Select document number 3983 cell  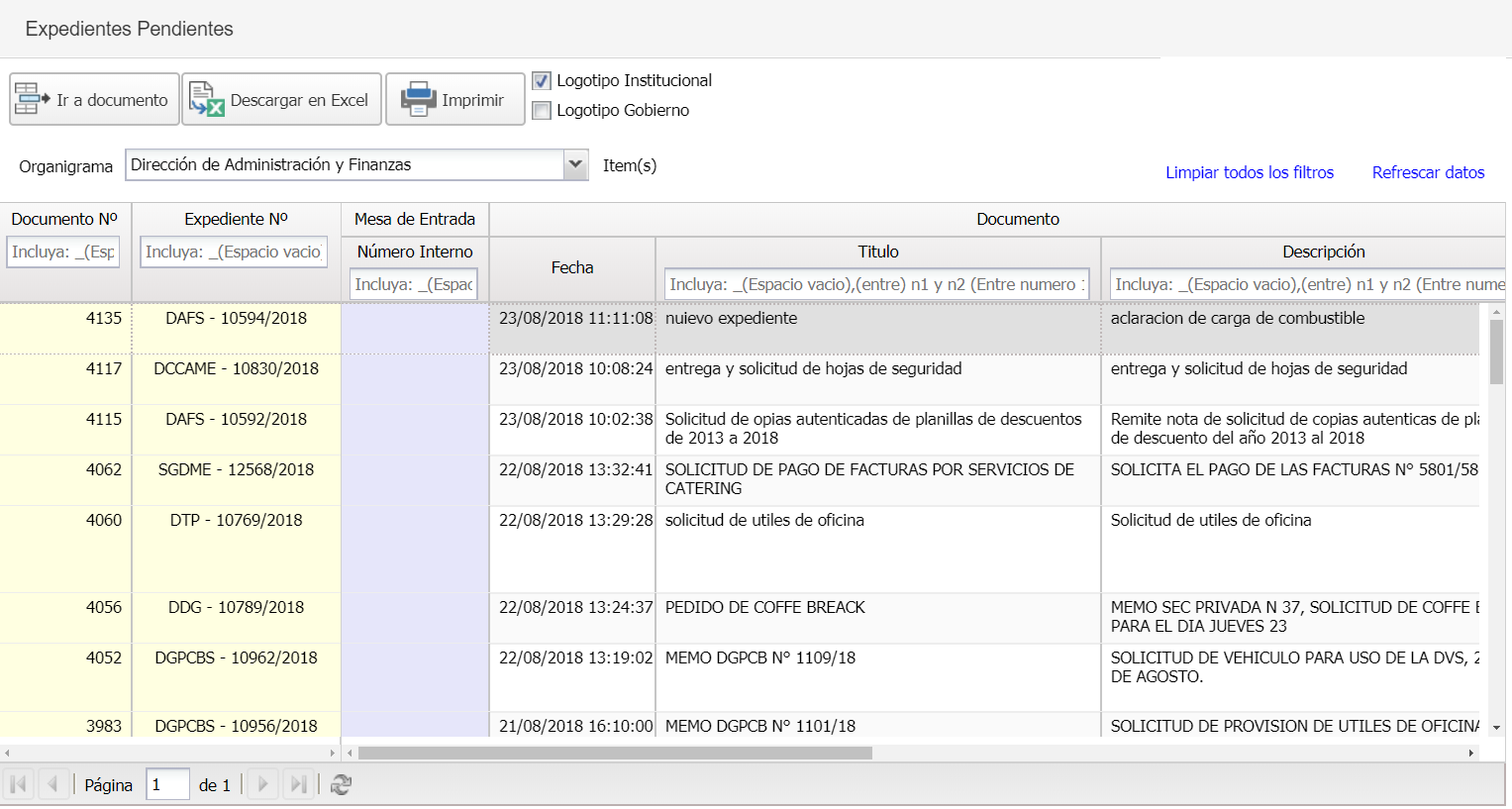(x=65, y=725)
